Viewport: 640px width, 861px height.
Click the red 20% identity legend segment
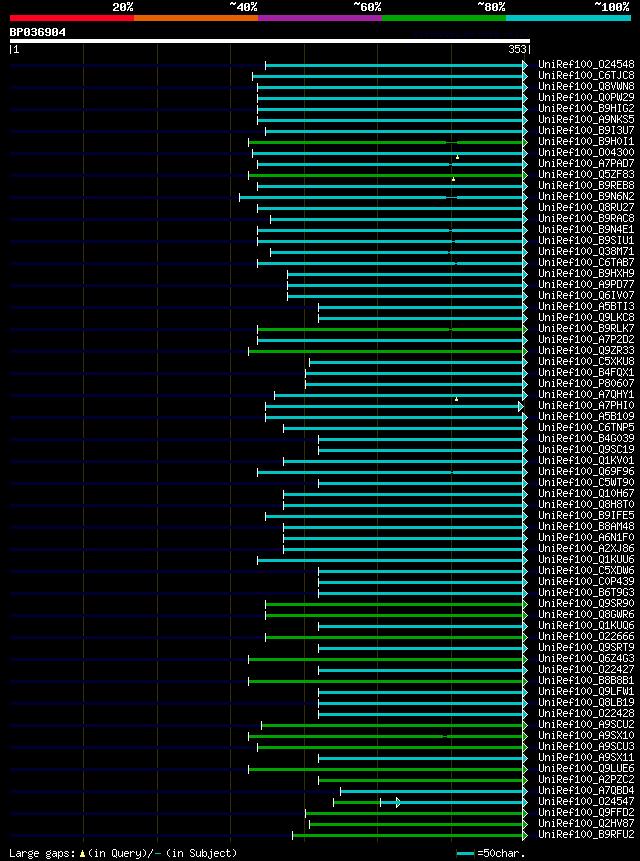[72, 18]
